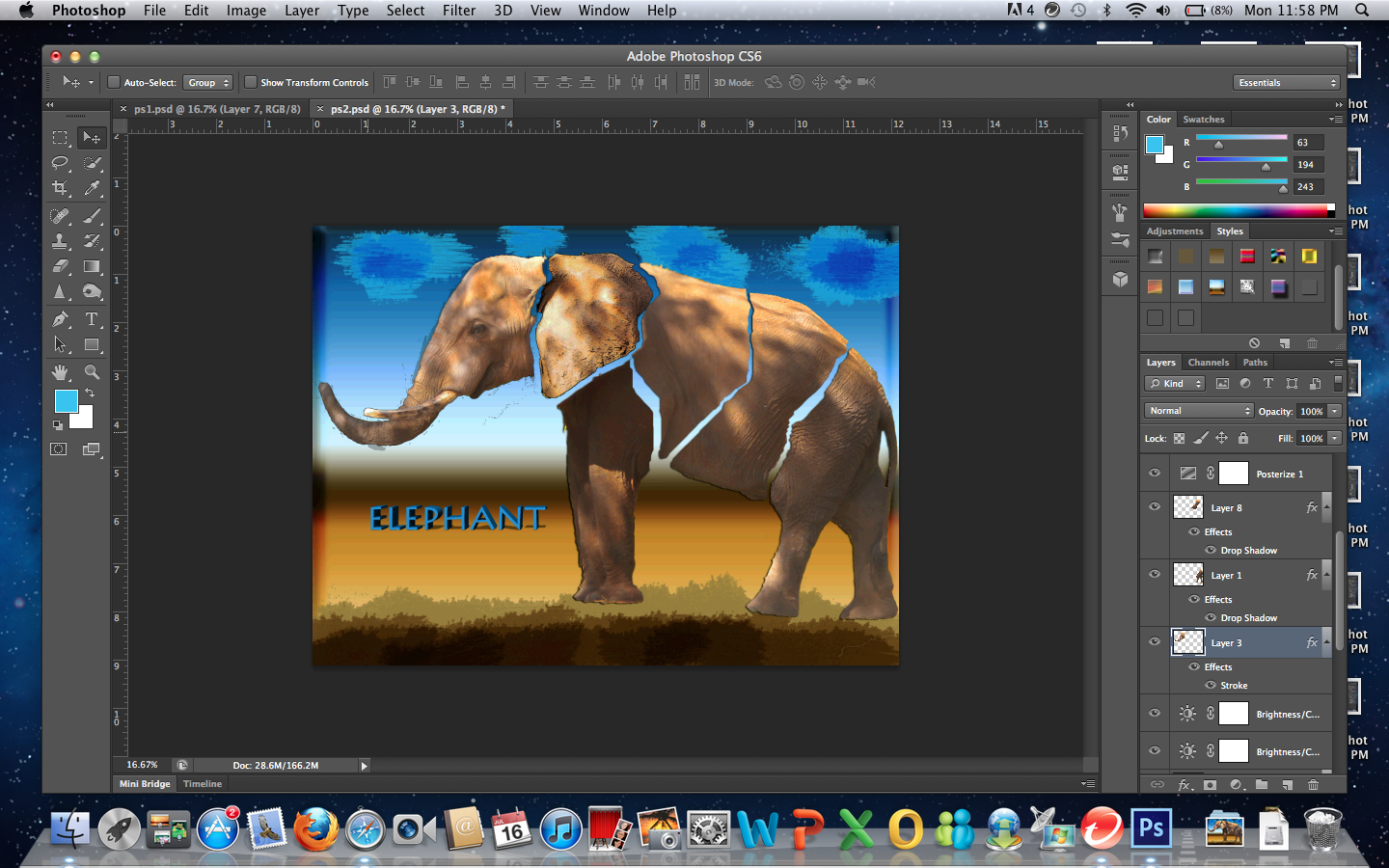Select the Spot Healing Brush tool
Screen dimensions: 1389x868
click(60, 216)
